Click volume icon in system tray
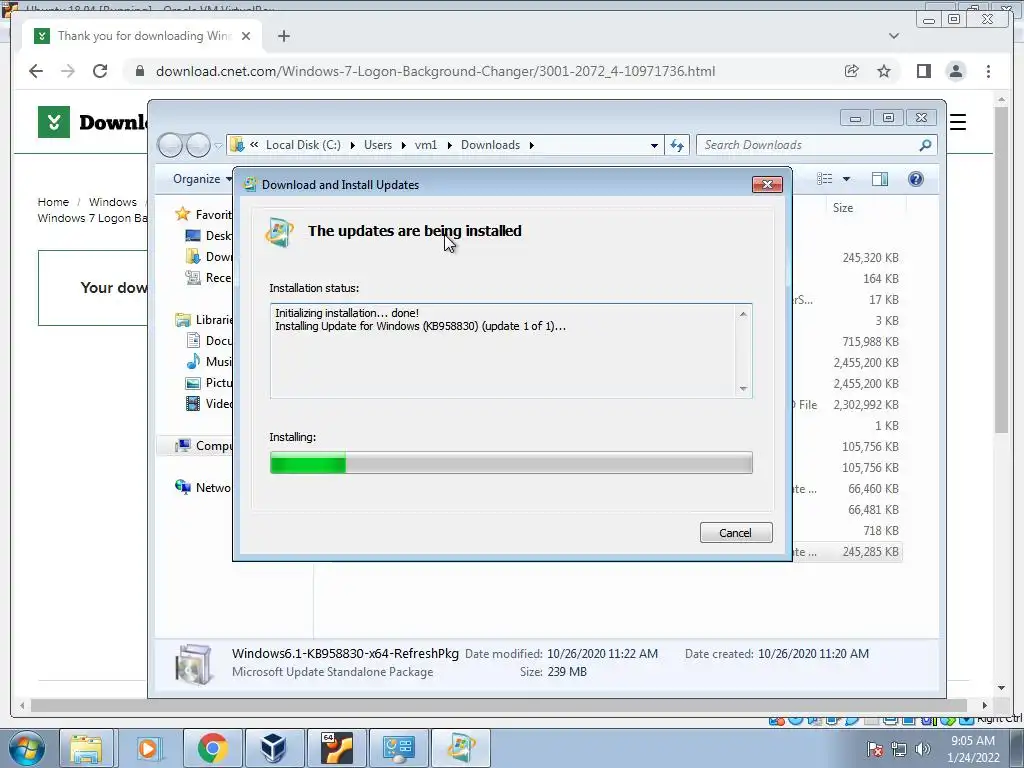Image resolution: width=1024 pixels, height=768 pixels. pos(922,749)
